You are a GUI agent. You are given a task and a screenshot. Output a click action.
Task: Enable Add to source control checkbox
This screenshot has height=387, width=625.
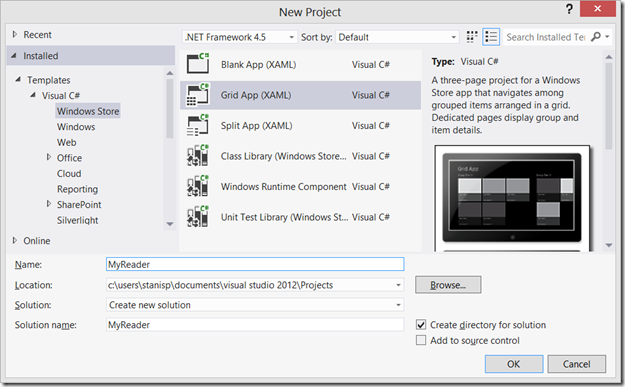click(x=421, y=340)
